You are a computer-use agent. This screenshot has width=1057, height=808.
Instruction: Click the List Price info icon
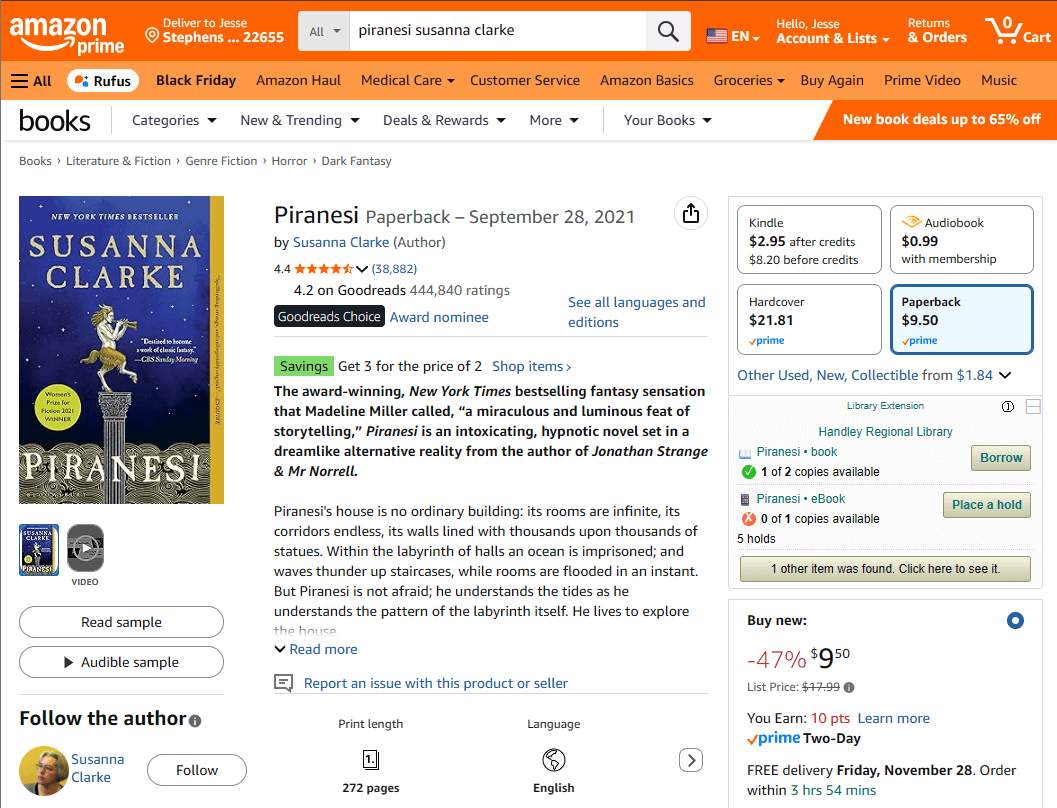[x=849, y=687]
